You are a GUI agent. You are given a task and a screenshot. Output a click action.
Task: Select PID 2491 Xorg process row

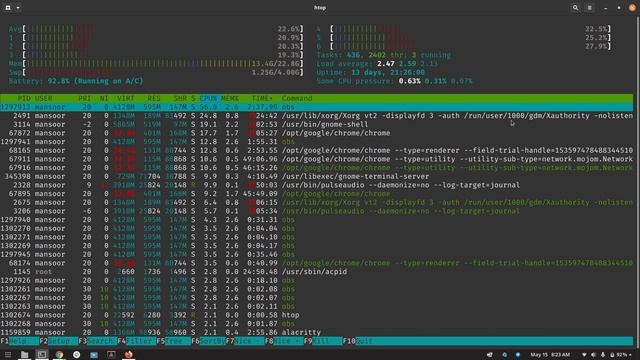pyautogui.click(x=316, y=116)
